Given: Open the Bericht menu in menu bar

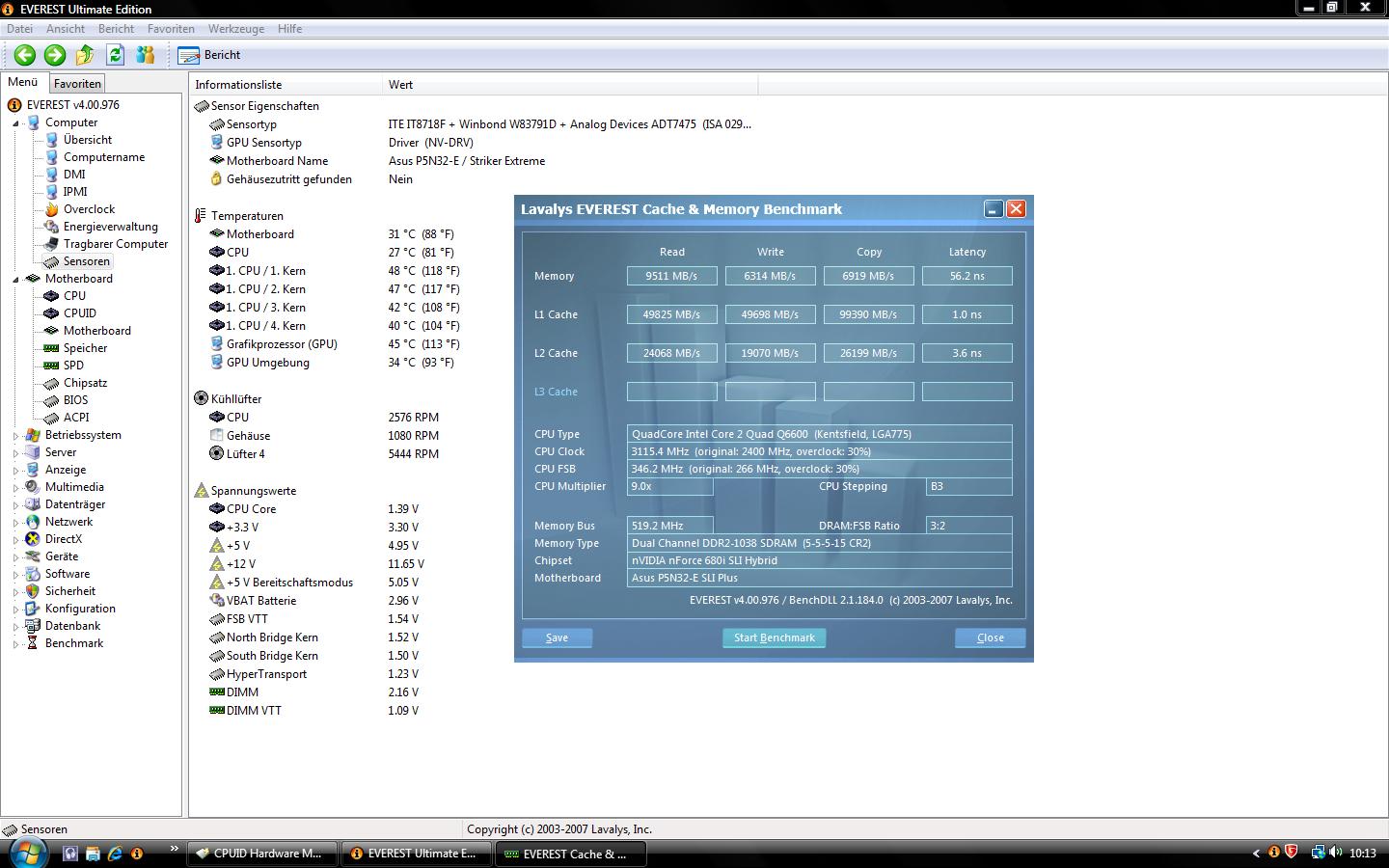Looking at the screenshot, I should 116,29.
